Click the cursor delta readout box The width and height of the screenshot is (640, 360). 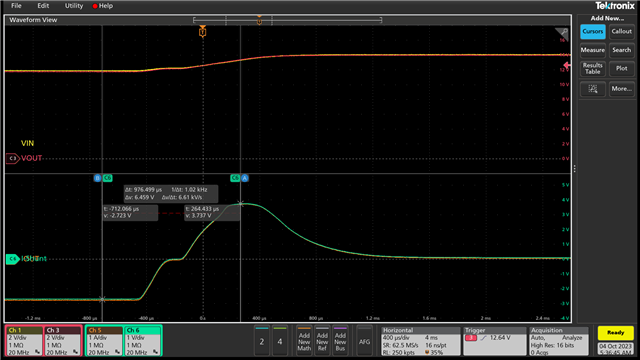[171, 193]
